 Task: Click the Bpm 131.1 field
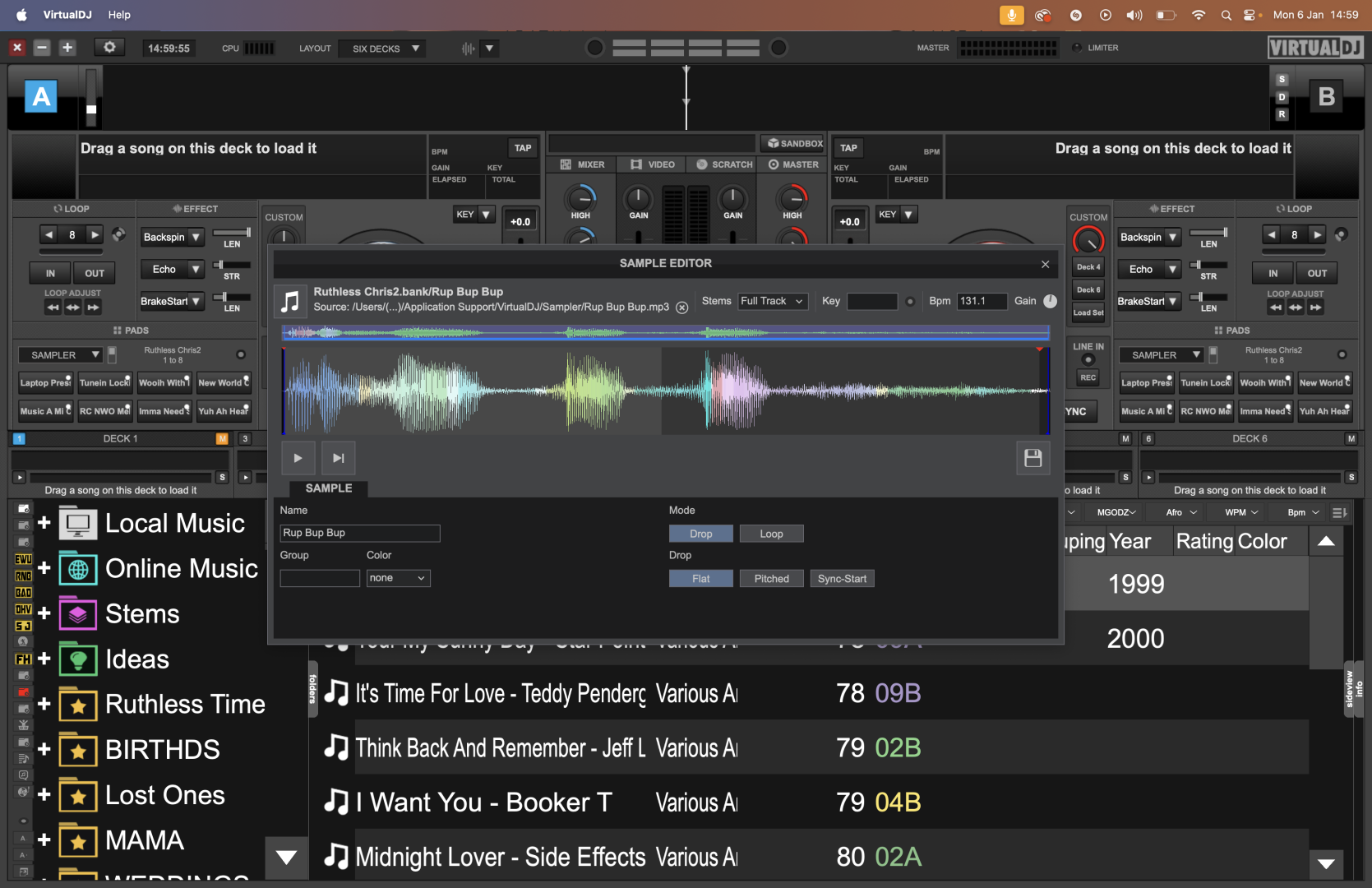click(x=982, y=301)
